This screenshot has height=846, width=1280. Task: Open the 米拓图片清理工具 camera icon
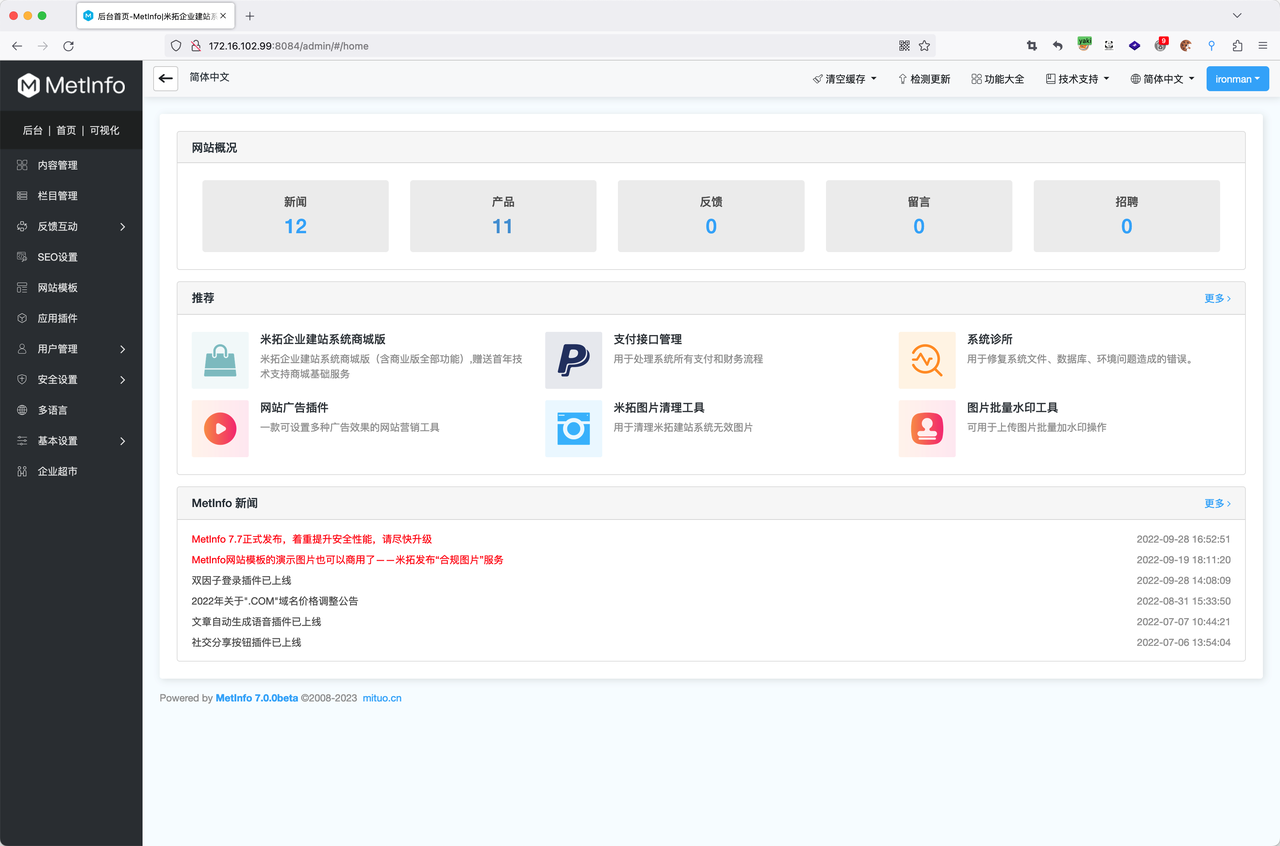[573, 429]
